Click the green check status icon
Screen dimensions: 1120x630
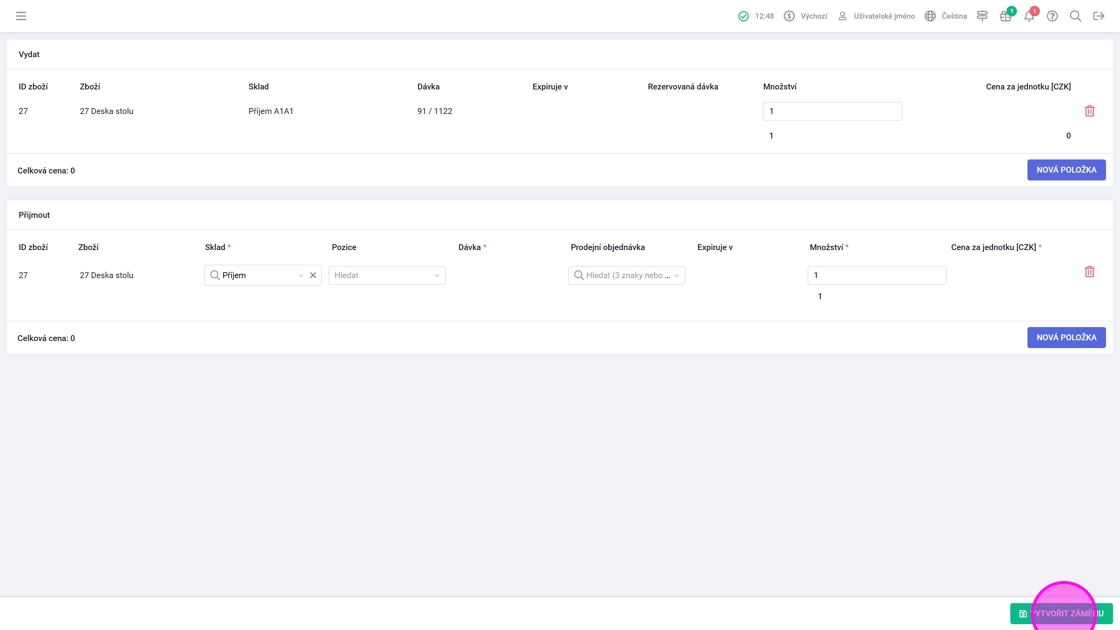[x=744, y=16]
